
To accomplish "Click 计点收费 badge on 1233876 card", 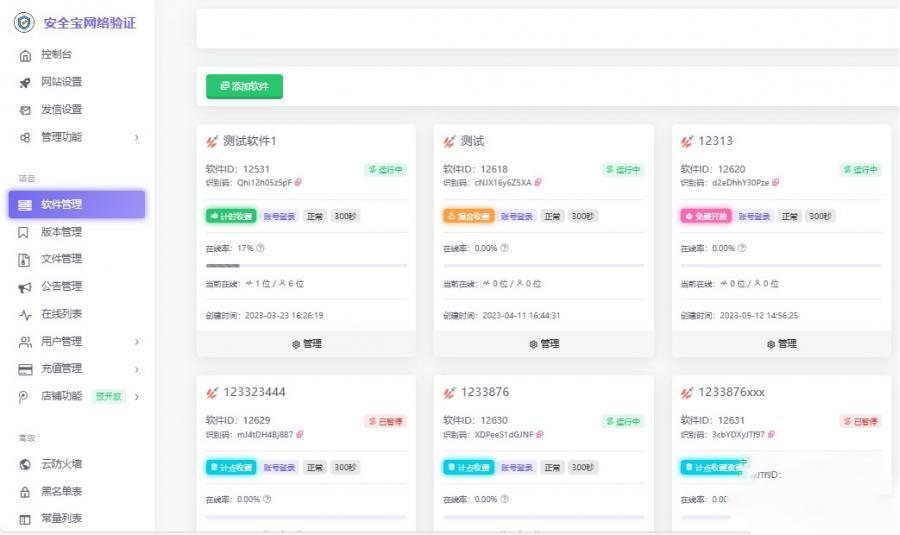I will click(x=468, y=468).
